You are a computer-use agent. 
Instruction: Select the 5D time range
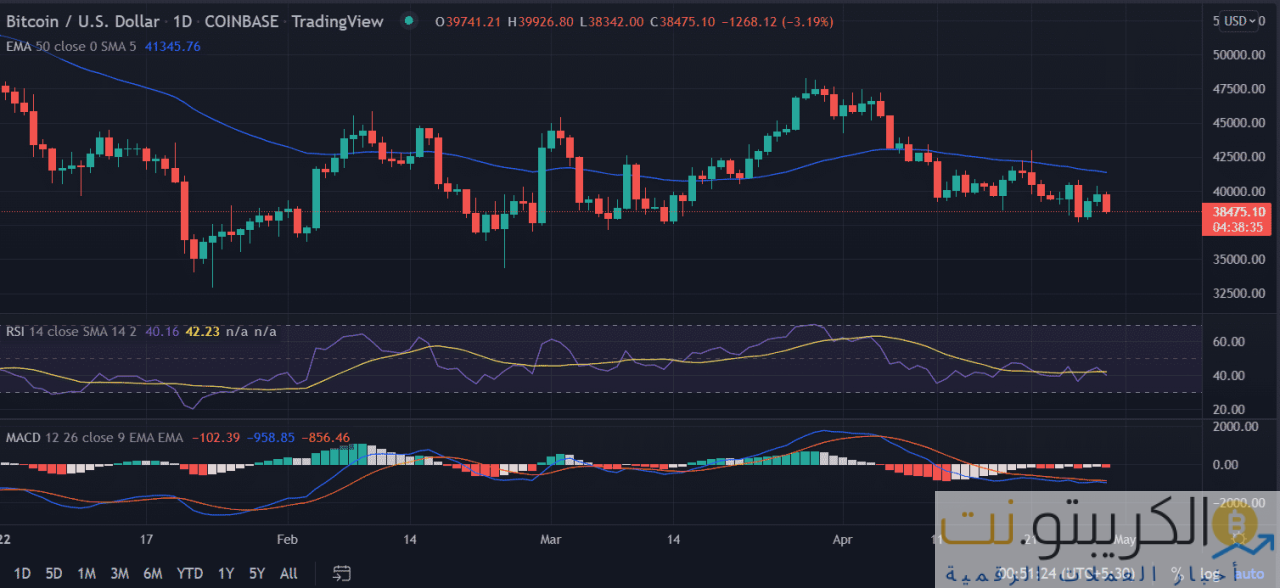coord(54,573)
